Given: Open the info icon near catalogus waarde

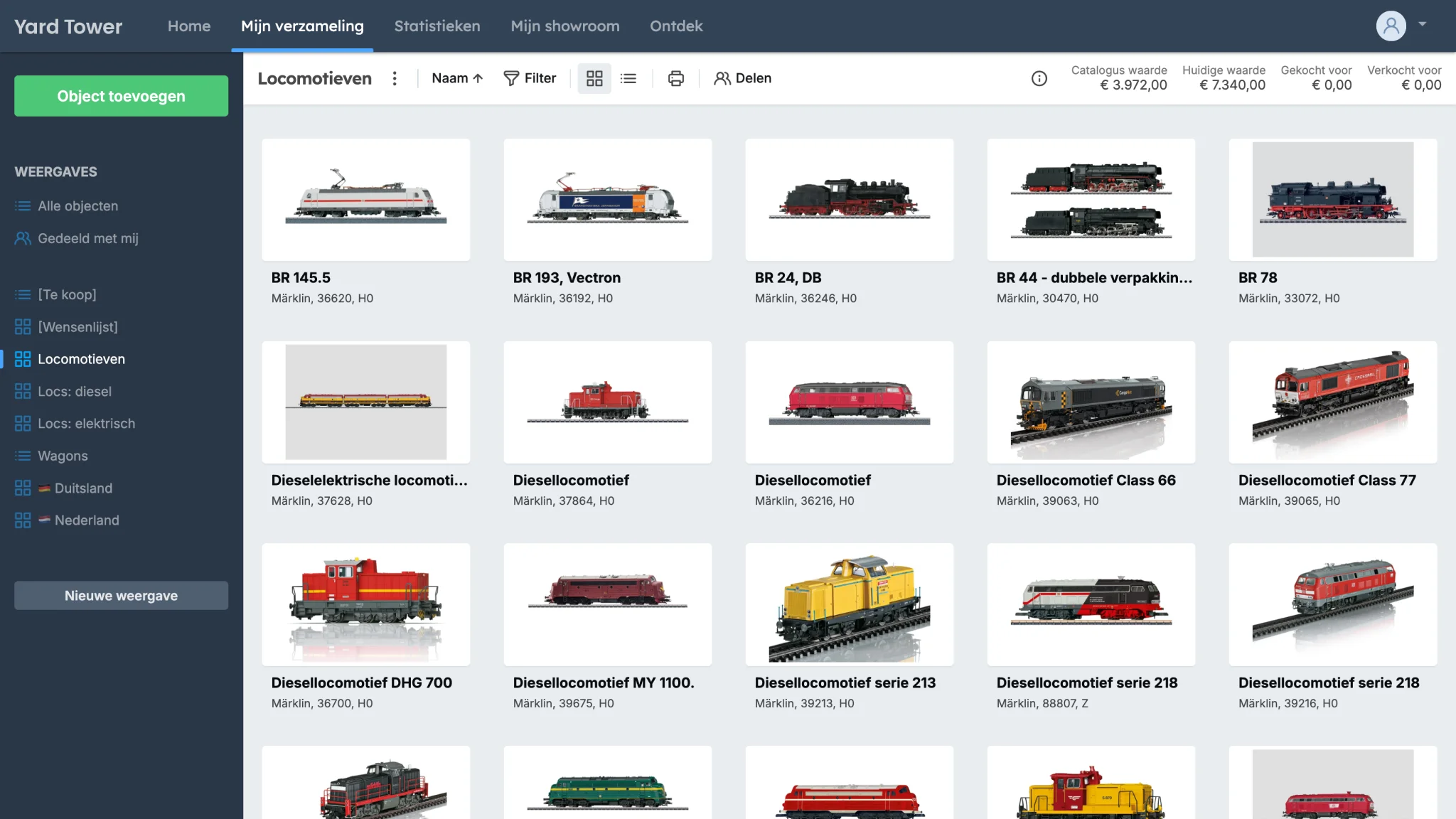Looking at the screenshot, I should 1039,78.
